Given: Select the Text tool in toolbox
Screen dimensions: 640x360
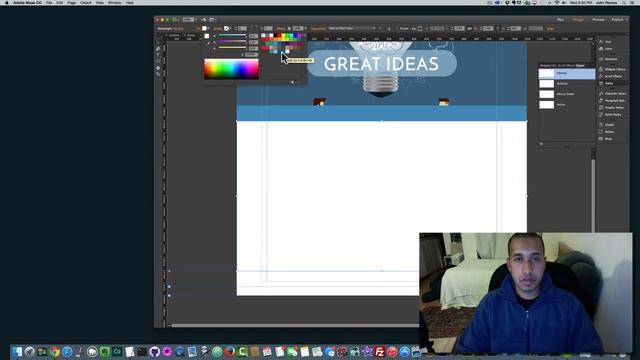Looking at the screenshot, I should pyautogui.click(x=158, y=55).
